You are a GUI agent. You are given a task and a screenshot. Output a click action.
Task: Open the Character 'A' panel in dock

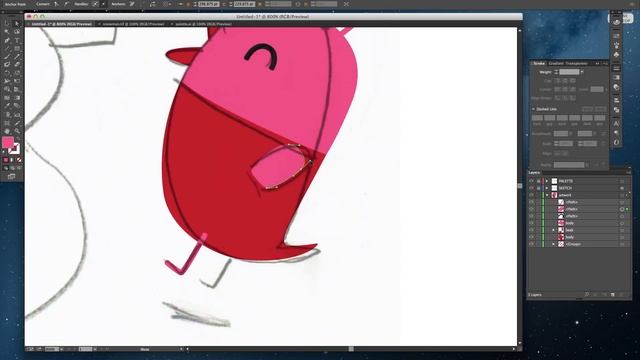click(x=616, y=123)
